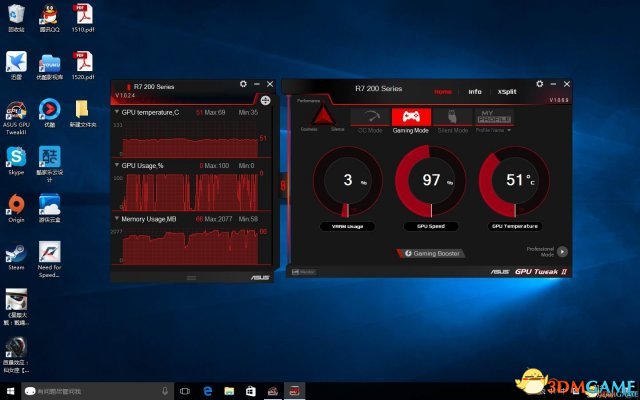Switch to OC Mode gauge icon

click(x=370, y=117)
